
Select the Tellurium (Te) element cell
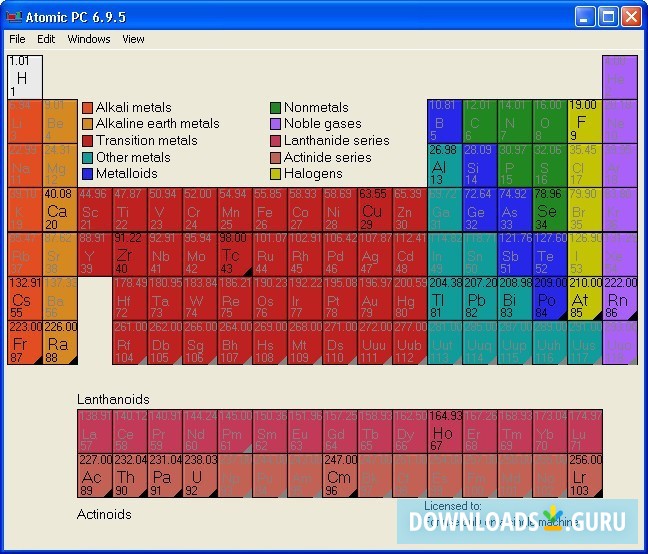coord(550,254)
